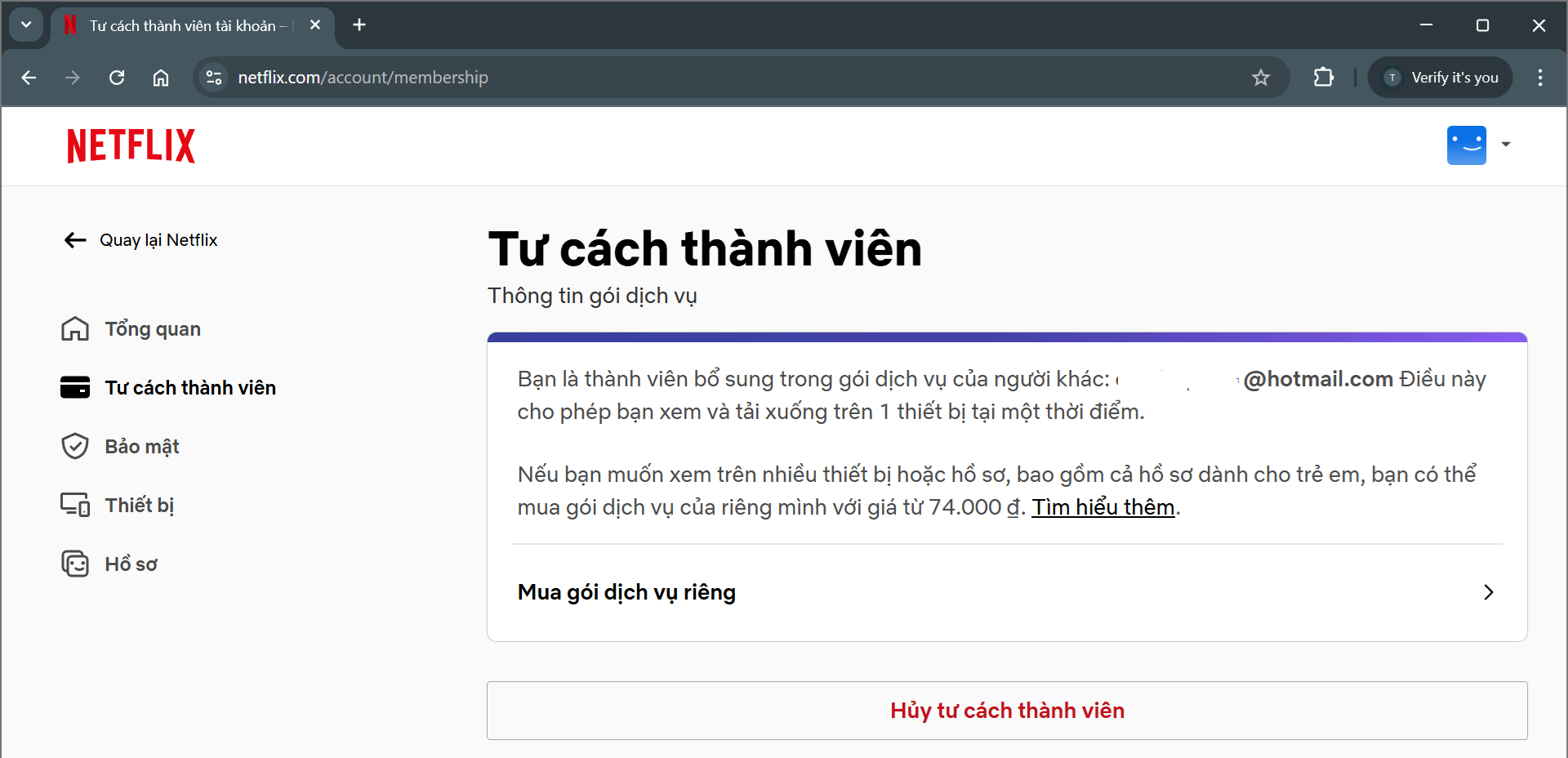Click the browser home button
Viewport: 1568px width, 758px height.
[161, 78]
